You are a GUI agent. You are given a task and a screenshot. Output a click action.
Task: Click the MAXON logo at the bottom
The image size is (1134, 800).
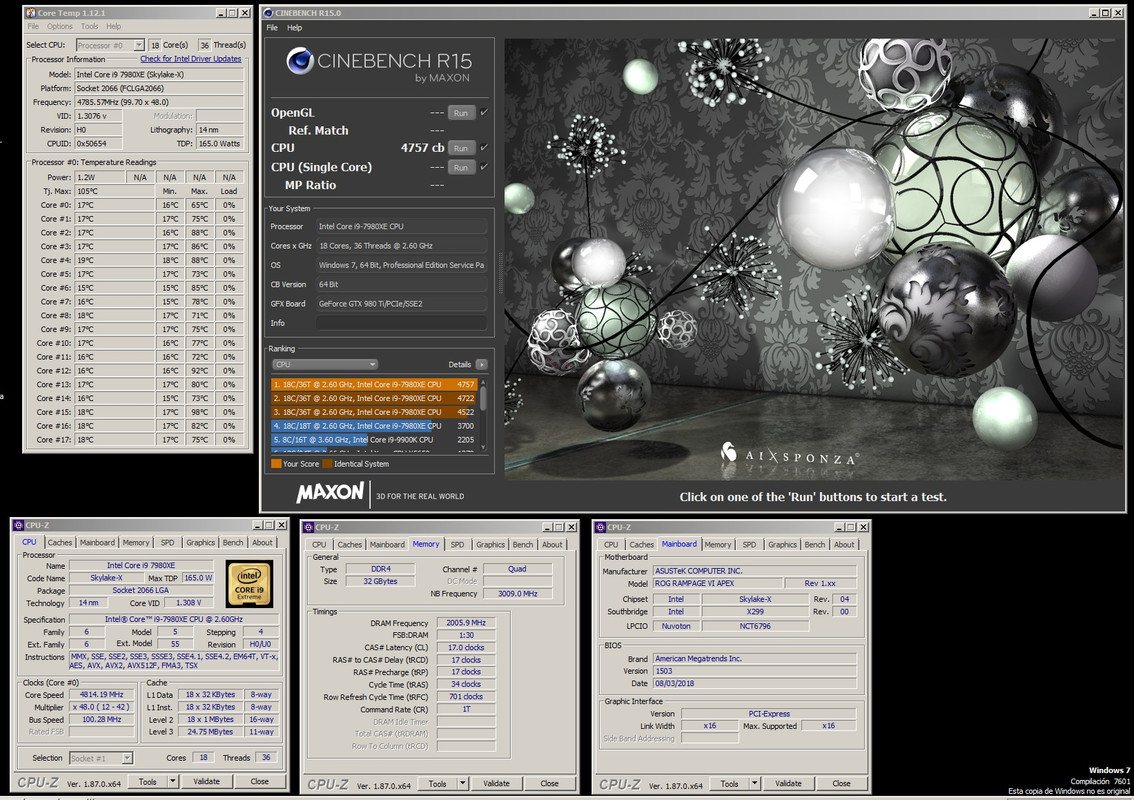pos(330,493)
